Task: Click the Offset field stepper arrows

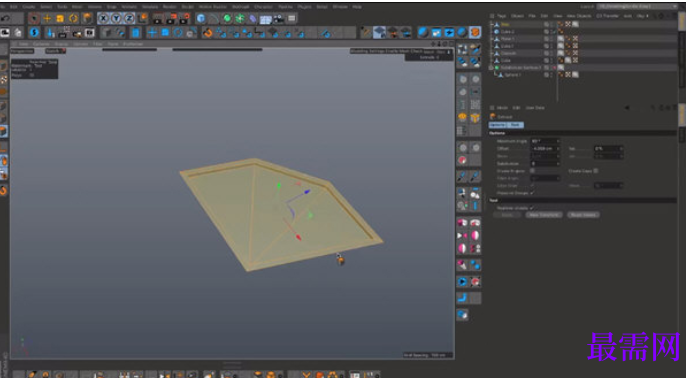Action: click(x=557, y=148)
